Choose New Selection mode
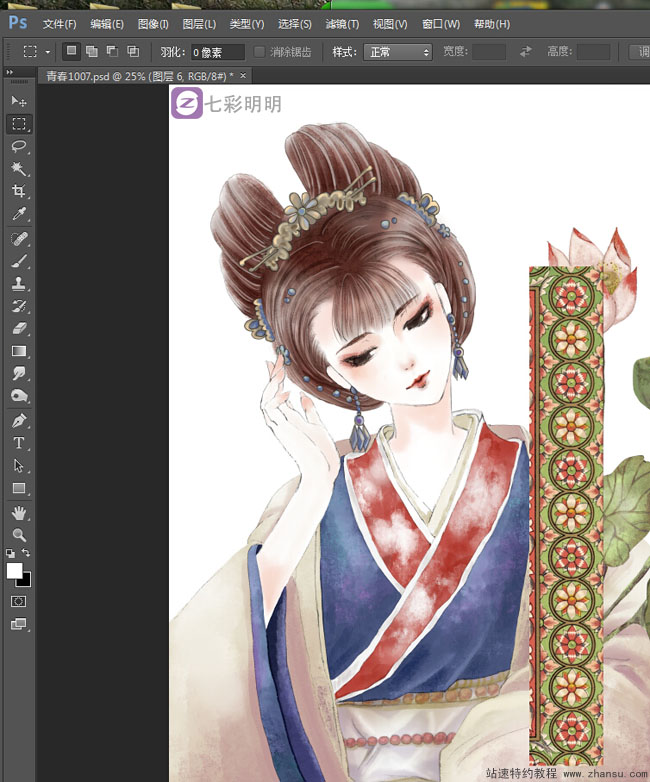 point(71,51)
